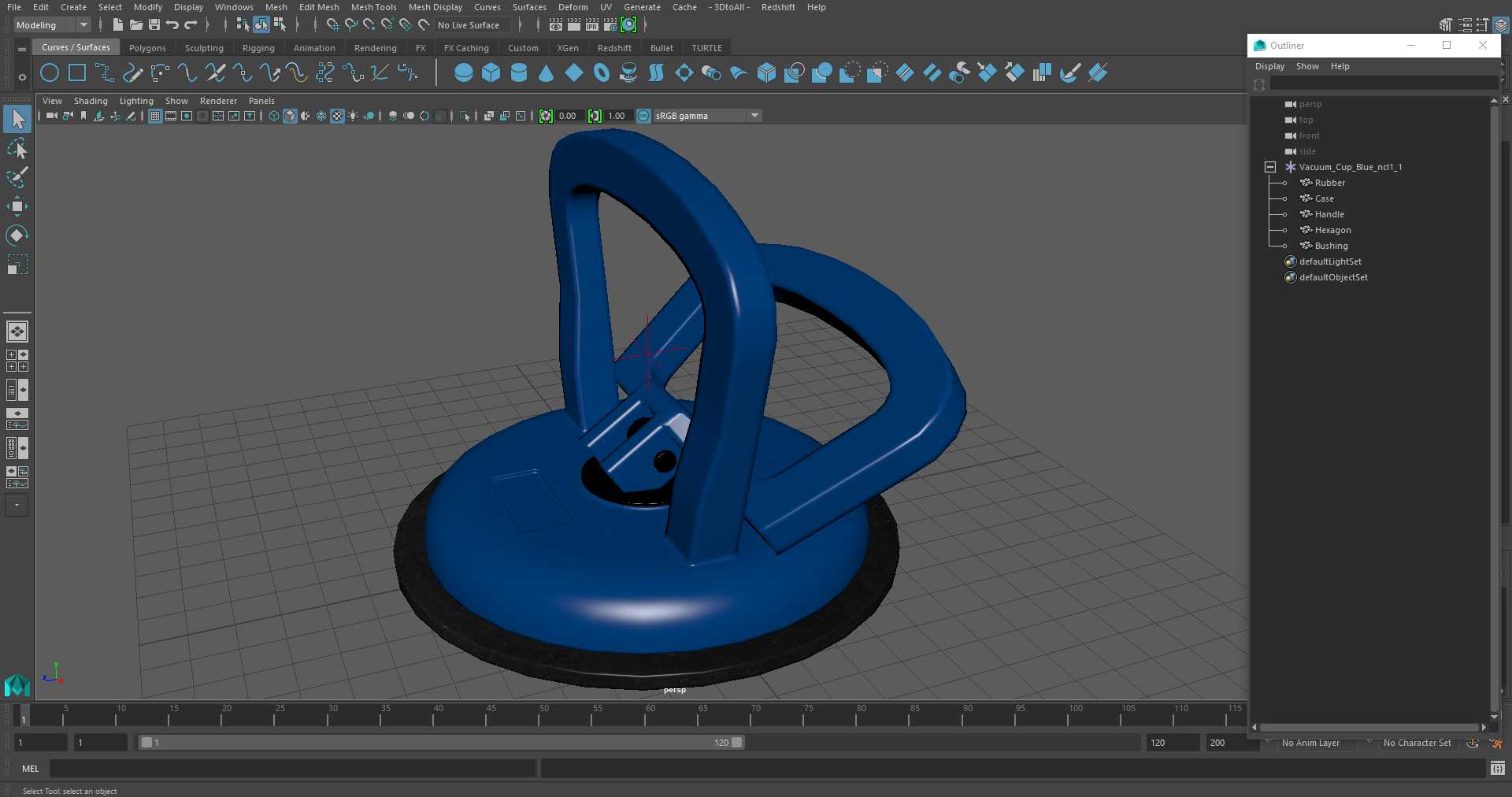Create a NURBS plane from shelf
Viewport: 1512px width, 797px height.
pyautogui.click(x=574, y=73)
